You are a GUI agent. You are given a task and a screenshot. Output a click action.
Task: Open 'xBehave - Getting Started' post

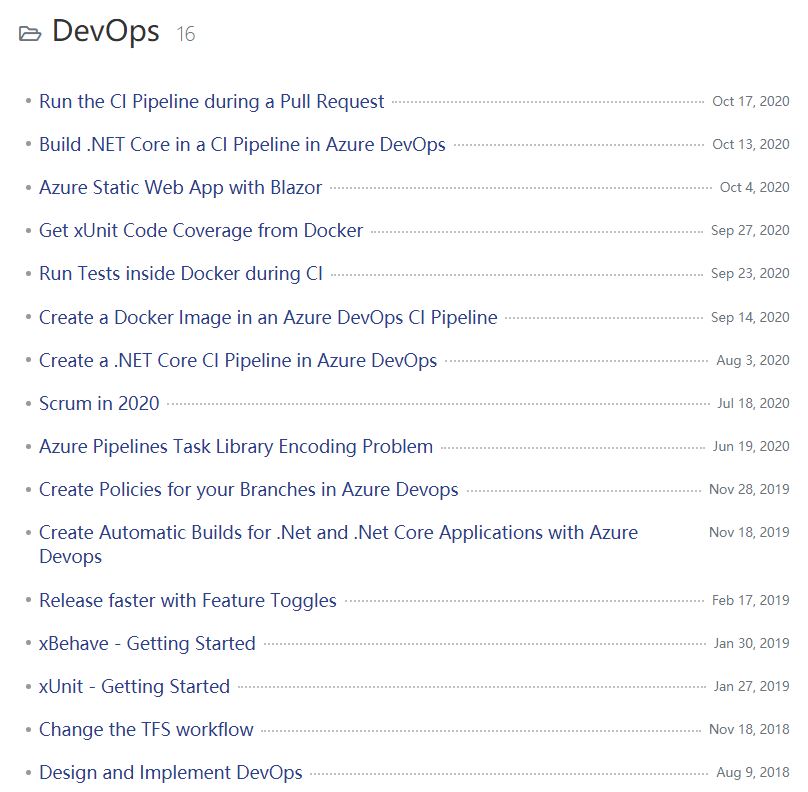[147, 643]
